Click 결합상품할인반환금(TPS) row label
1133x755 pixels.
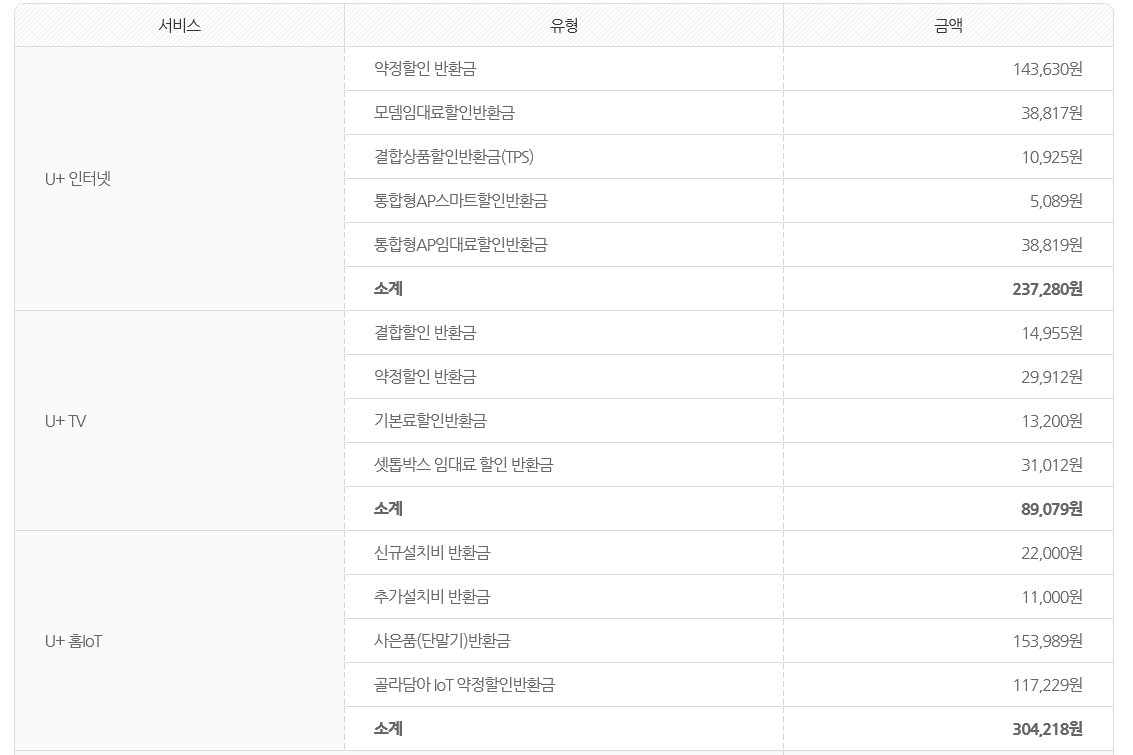pyautogui.click(x=454, y=157)
